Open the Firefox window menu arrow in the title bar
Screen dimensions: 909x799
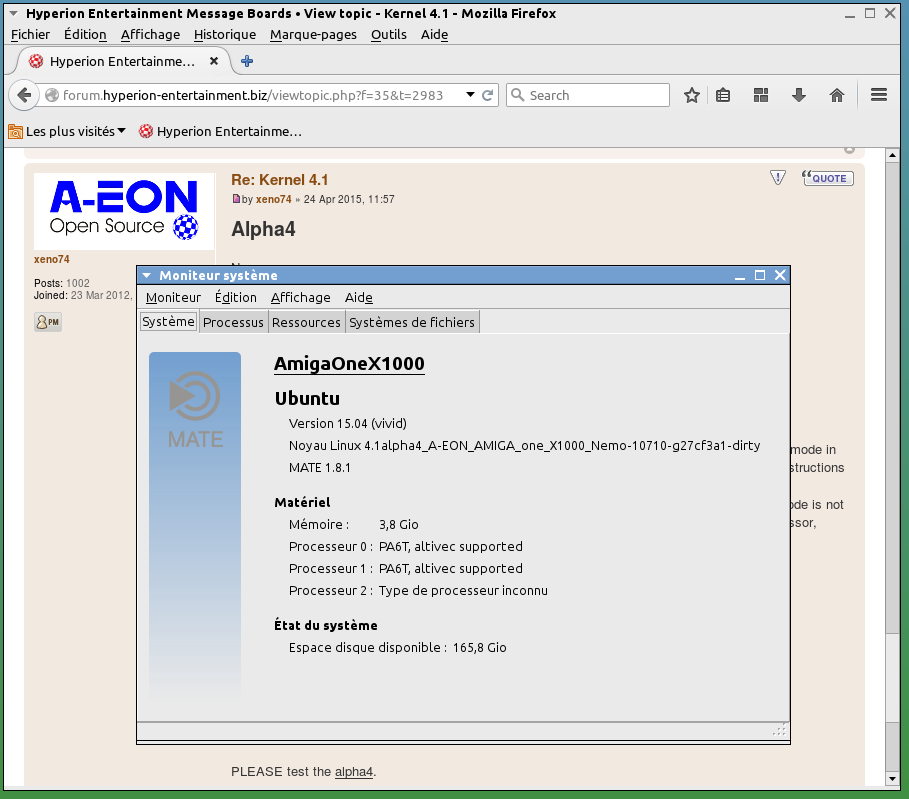coord(13,14)
